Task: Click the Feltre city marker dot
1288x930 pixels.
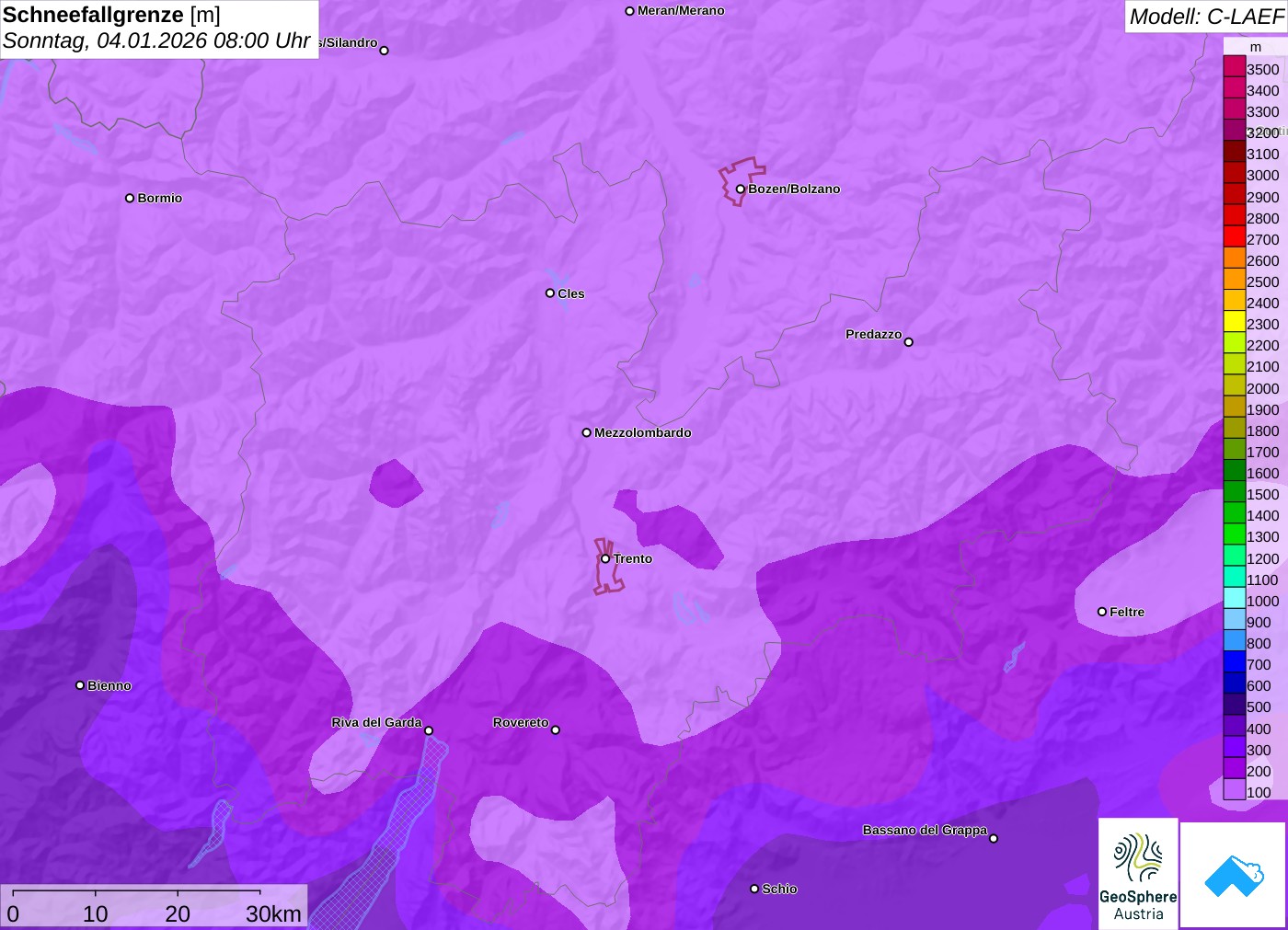Action: 1102,612
